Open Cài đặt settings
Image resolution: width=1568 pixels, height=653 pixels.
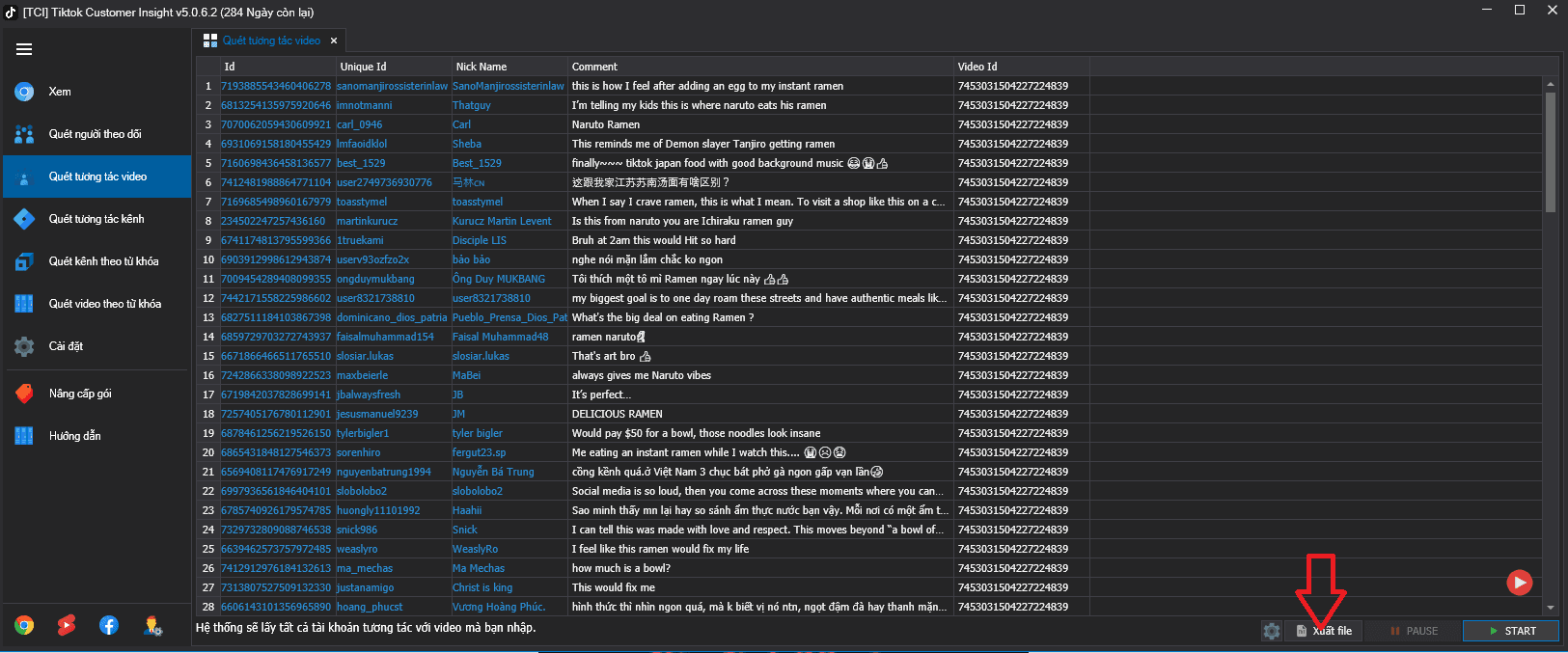point(96,346)
